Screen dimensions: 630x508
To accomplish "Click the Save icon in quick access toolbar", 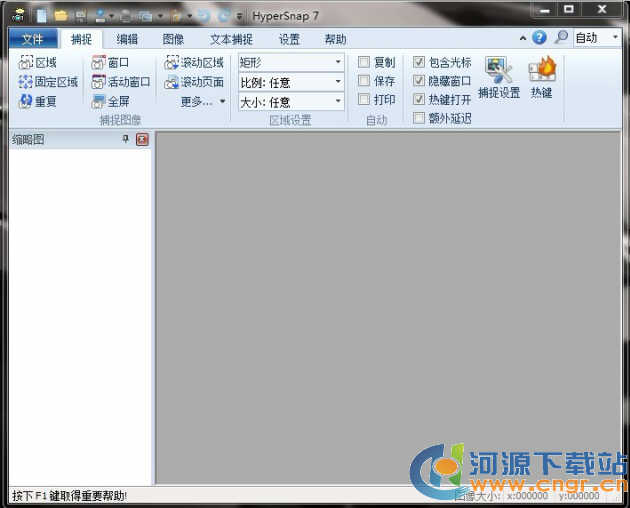I will coord(80,16).
